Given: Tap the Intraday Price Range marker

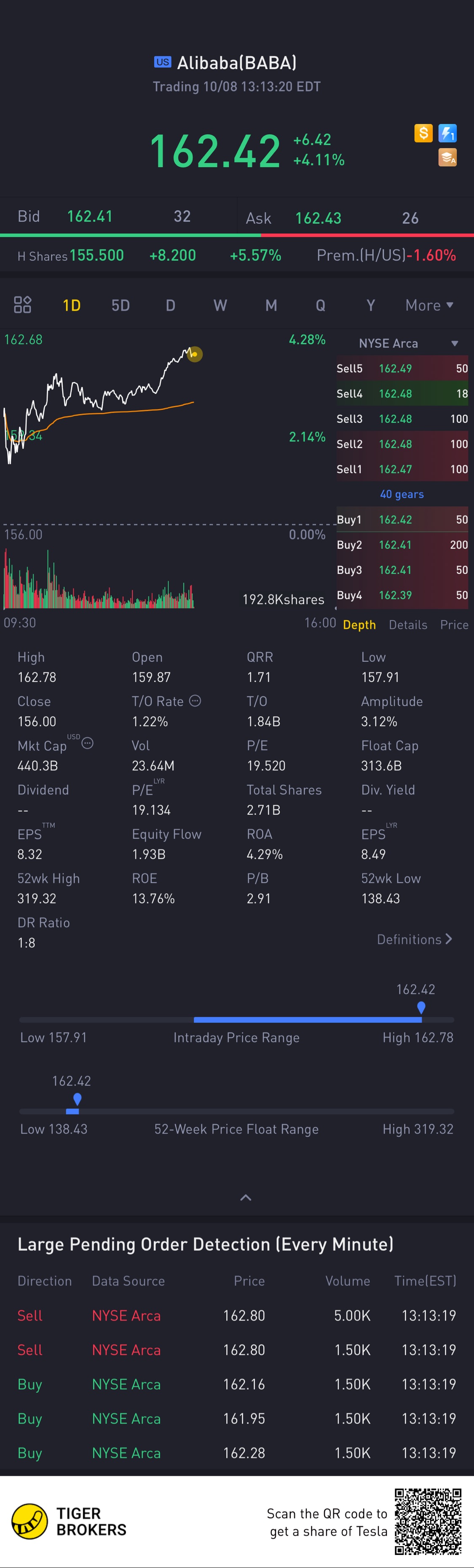Looking at the screenshot, I should [421, 1008].
